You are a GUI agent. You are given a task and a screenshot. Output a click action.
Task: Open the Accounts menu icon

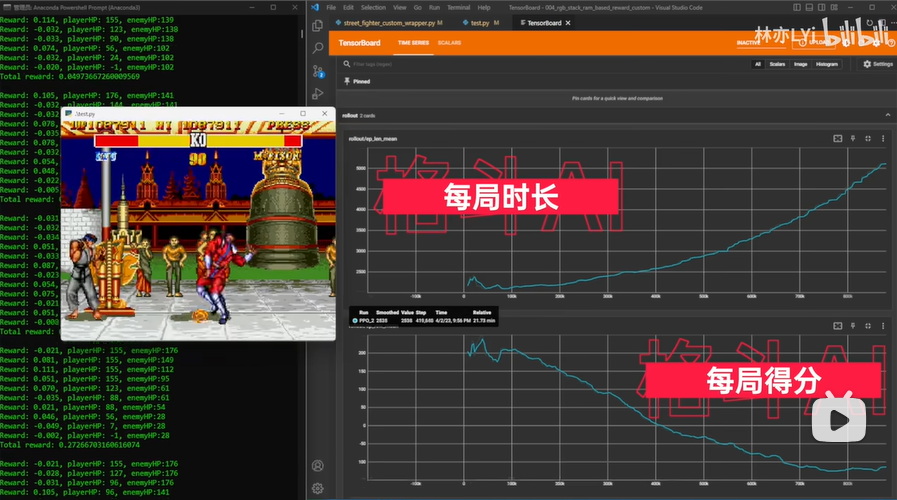click(x=317, y=466)
